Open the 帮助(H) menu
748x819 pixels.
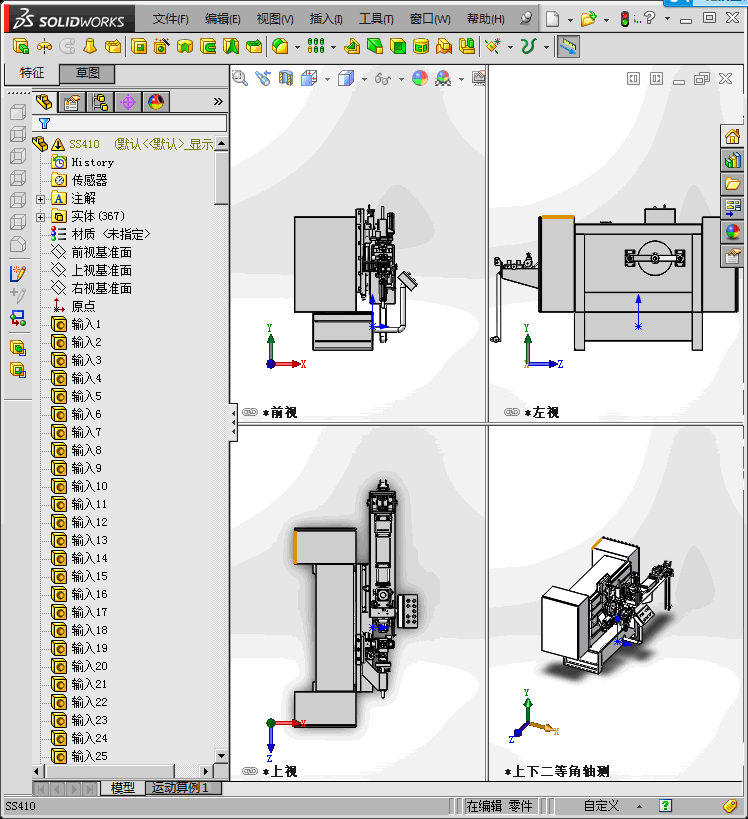click(x=486, y=19)
